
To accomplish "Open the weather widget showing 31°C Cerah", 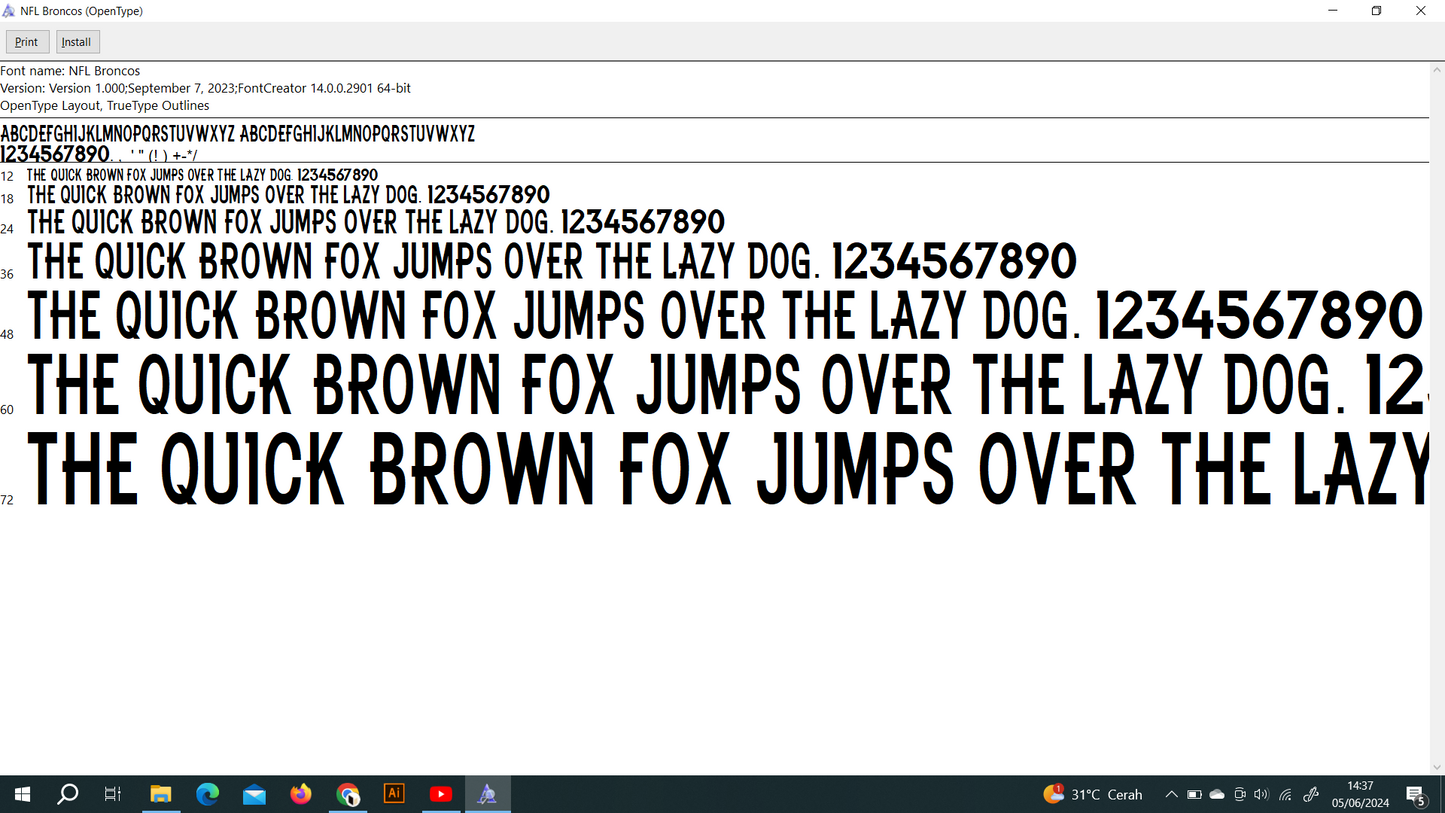I will [x=1093, y=794].
